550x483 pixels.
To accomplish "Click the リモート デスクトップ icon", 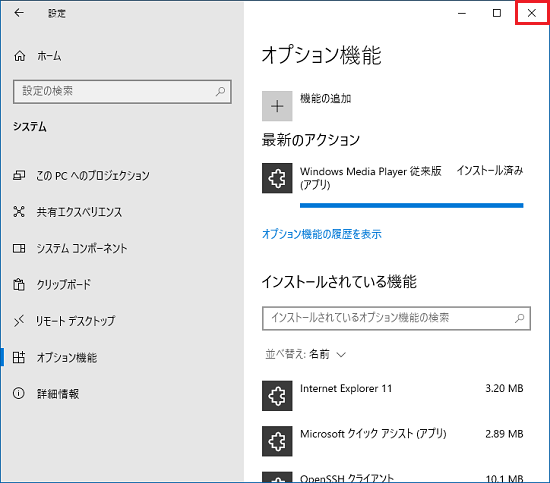I will coord(19,321).
